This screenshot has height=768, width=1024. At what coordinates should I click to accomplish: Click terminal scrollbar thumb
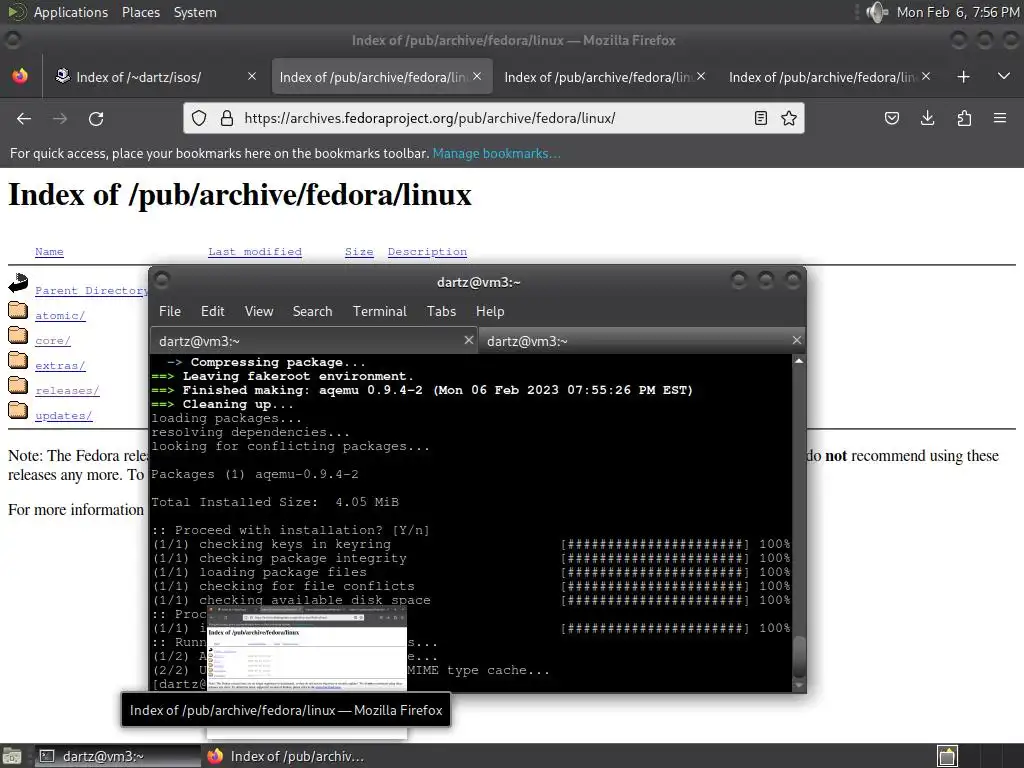pos(799,656)
